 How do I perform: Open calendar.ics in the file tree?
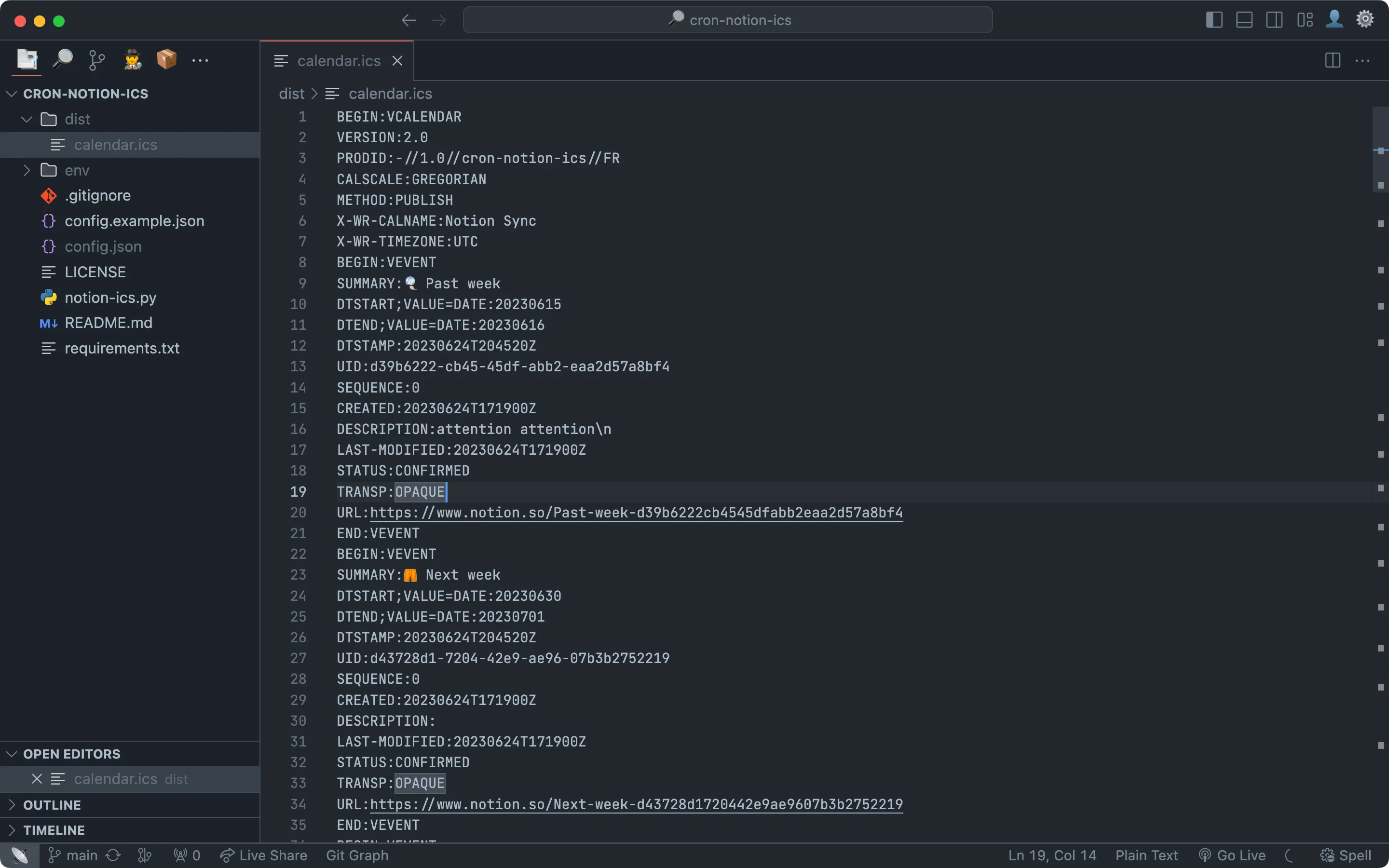[x=130, y=145]
